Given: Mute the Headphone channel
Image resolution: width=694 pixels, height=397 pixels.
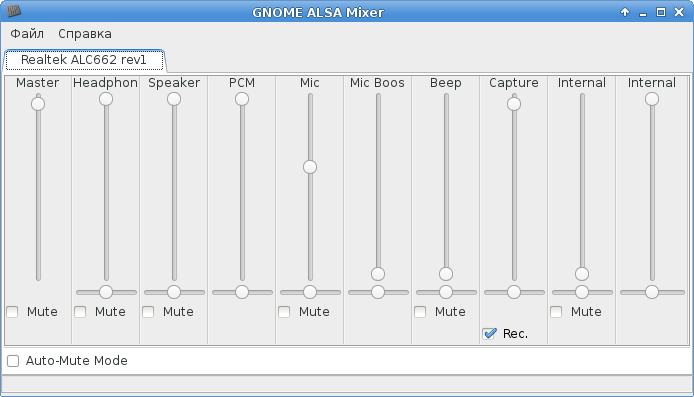Looking at the screenshot, I should [80, 312].
